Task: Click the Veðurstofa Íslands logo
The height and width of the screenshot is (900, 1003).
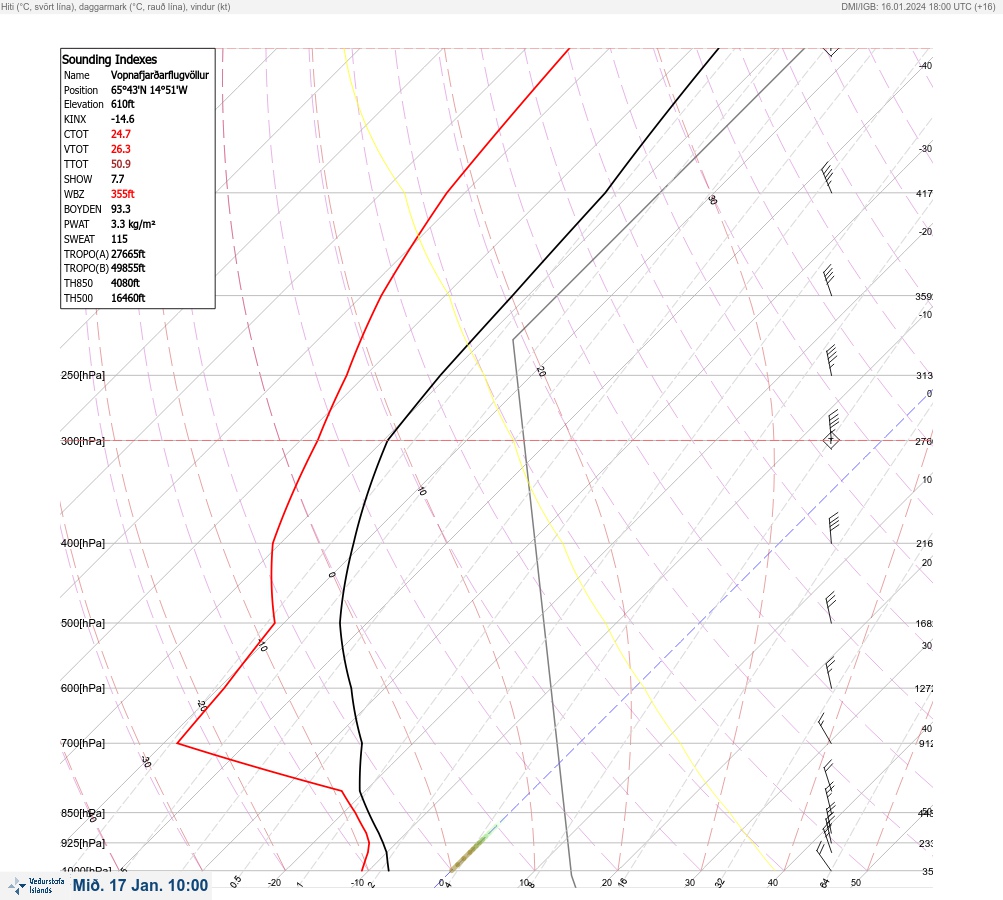Action: (36, 885)
